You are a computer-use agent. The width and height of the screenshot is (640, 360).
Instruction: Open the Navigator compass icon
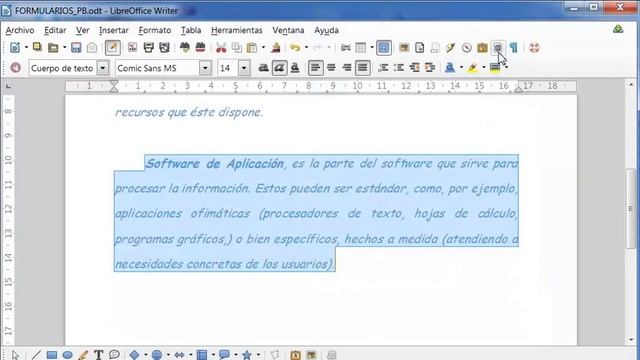coord(467,47)
